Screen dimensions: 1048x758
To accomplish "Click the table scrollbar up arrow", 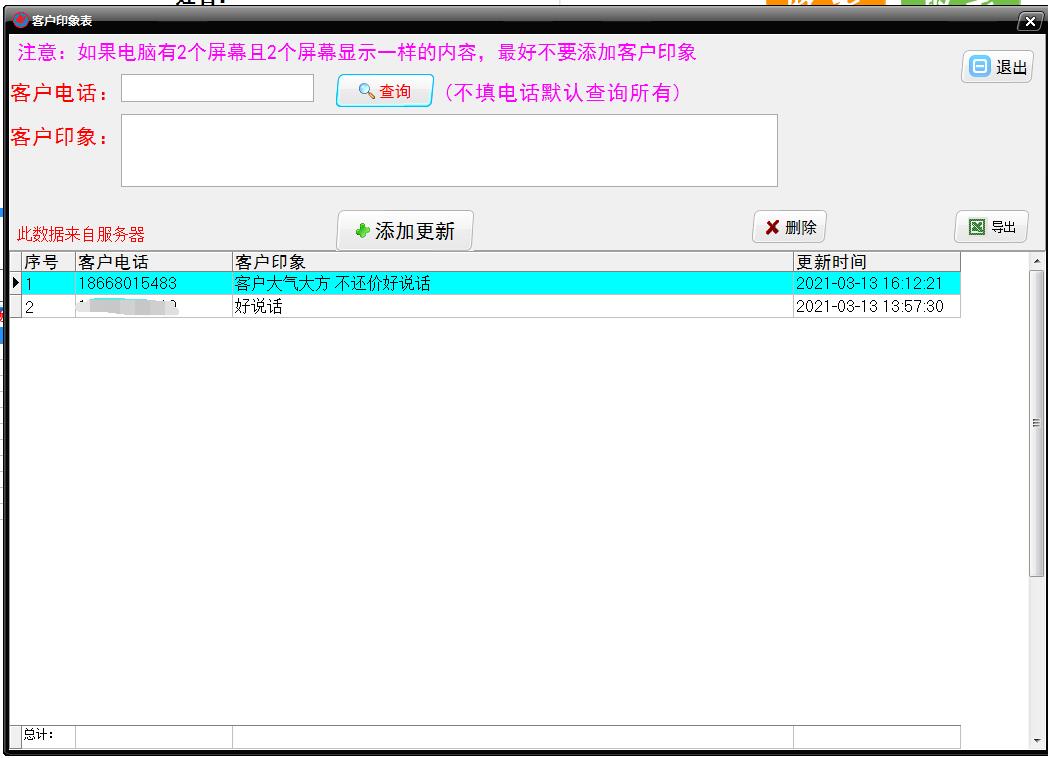I will (x=1037, y=261).
